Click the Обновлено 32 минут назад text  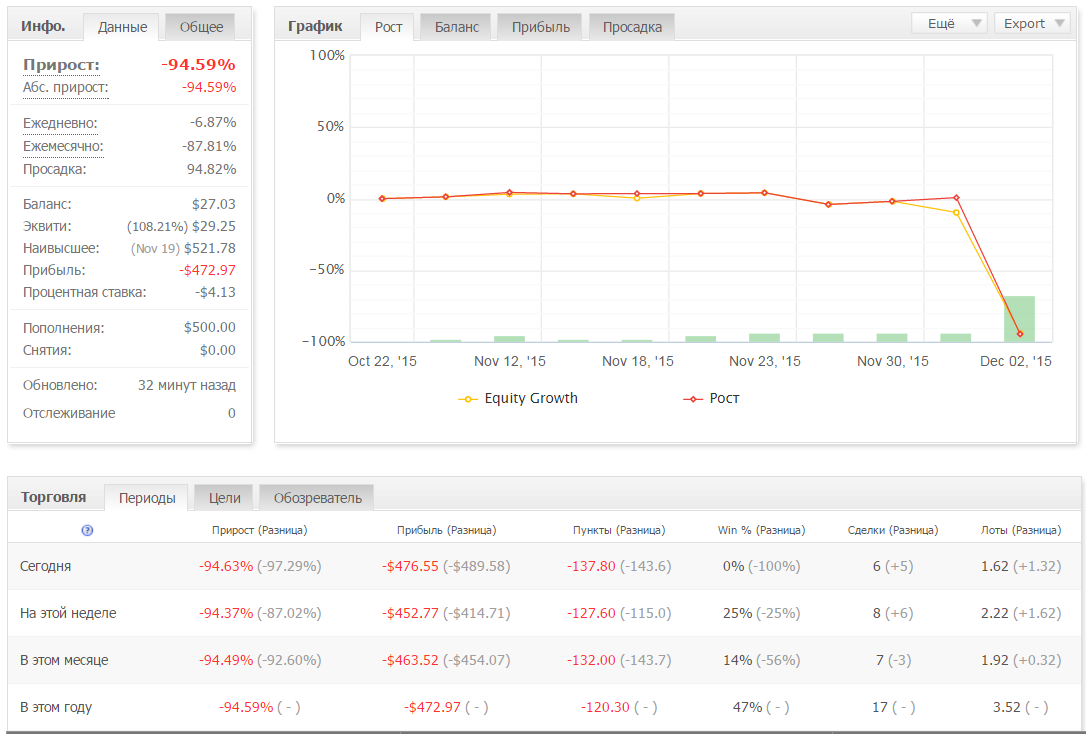click(186, 386)
